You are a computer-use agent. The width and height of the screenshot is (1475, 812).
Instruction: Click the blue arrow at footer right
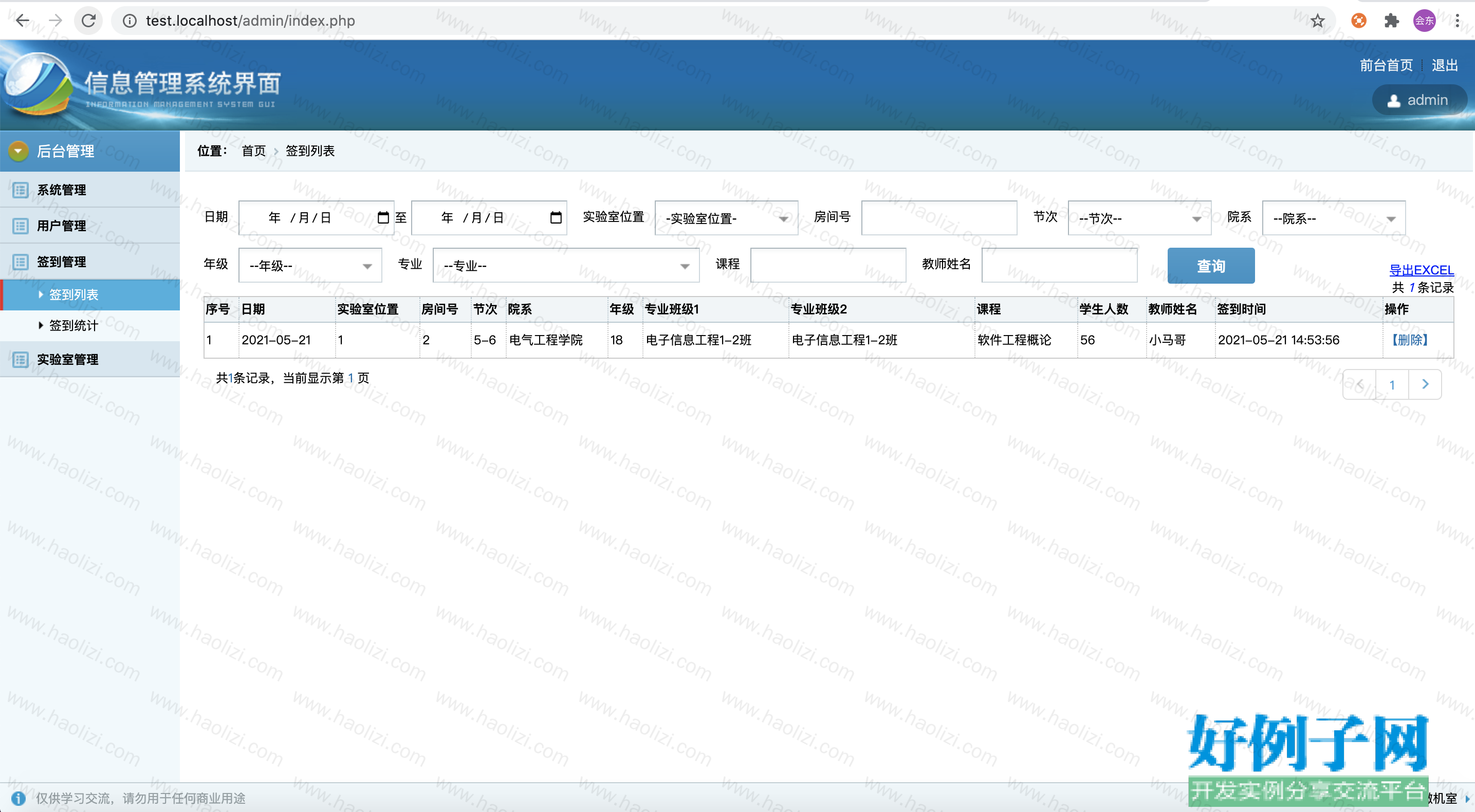1467,798
